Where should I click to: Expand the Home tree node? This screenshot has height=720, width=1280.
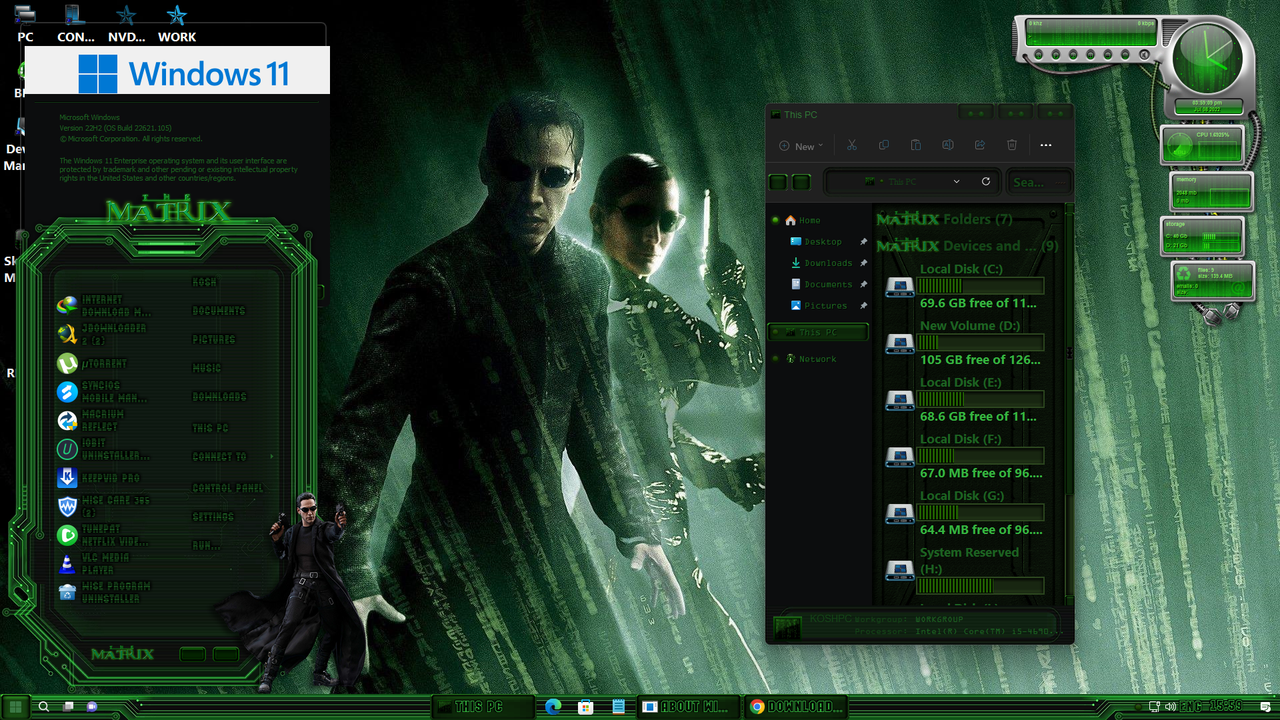pos(775,220)
